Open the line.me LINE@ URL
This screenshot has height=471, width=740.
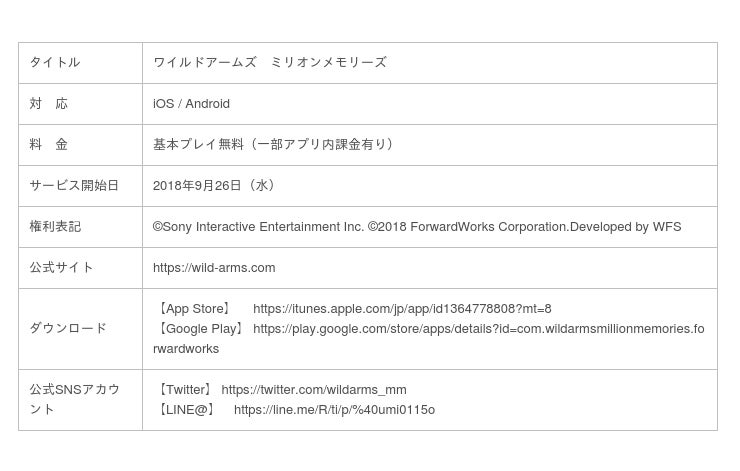[x=334, y=410]
